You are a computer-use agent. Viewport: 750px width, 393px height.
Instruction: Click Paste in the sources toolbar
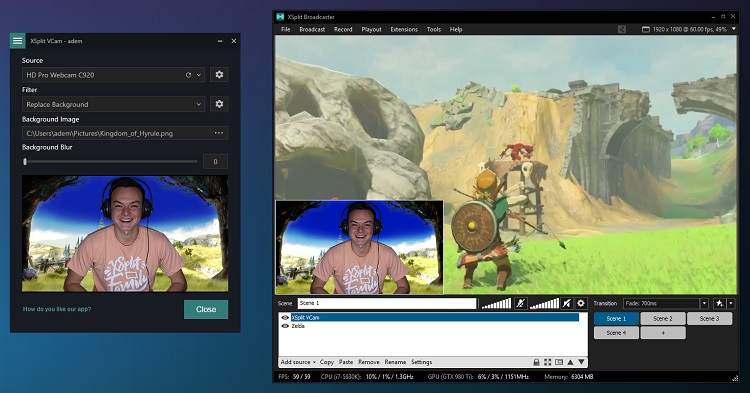(x=346, y=362)
